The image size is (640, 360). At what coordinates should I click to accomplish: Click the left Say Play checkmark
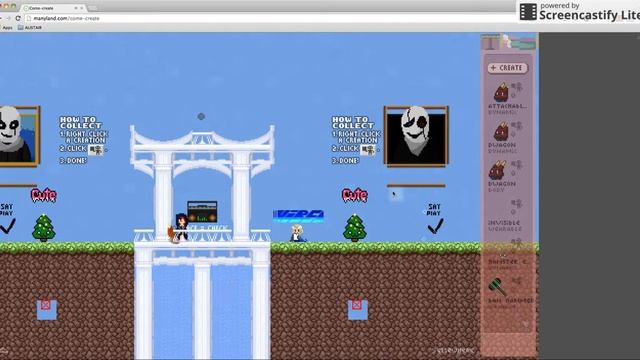coord(7,226)
